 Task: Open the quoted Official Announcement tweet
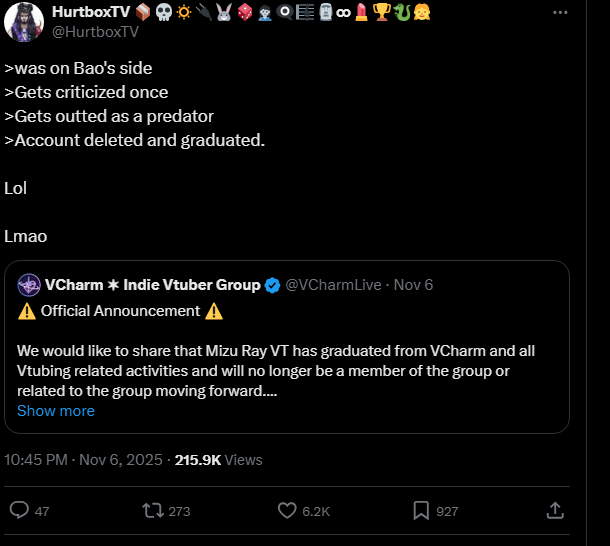coord(290,360)
